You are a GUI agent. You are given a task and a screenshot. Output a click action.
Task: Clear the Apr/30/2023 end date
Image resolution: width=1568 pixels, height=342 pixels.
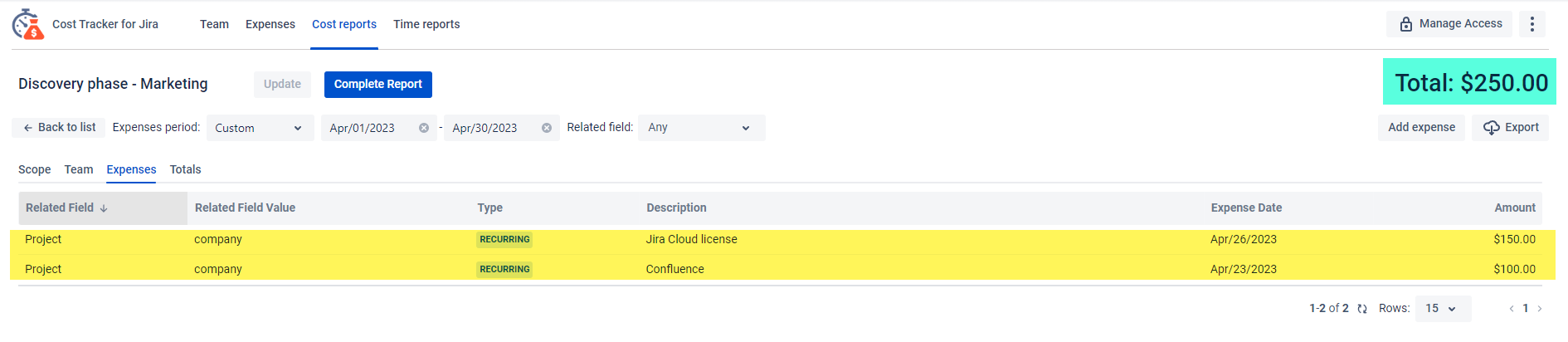(x=547, y=128)
